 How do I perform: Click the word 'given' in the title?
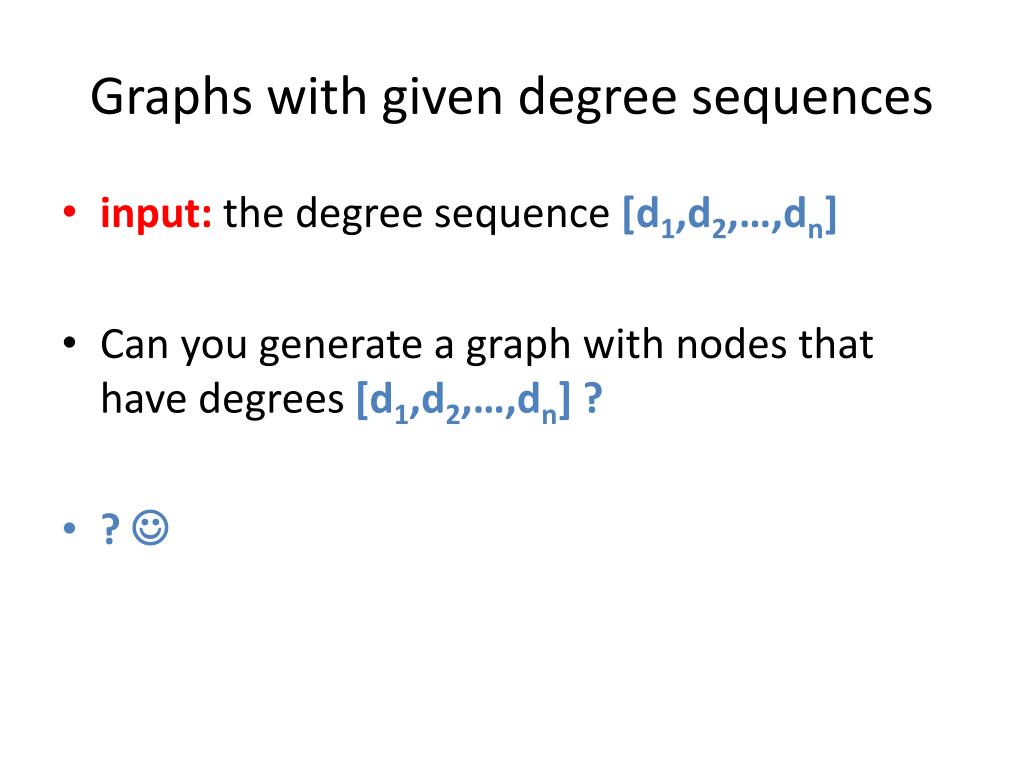coord(442,99)
